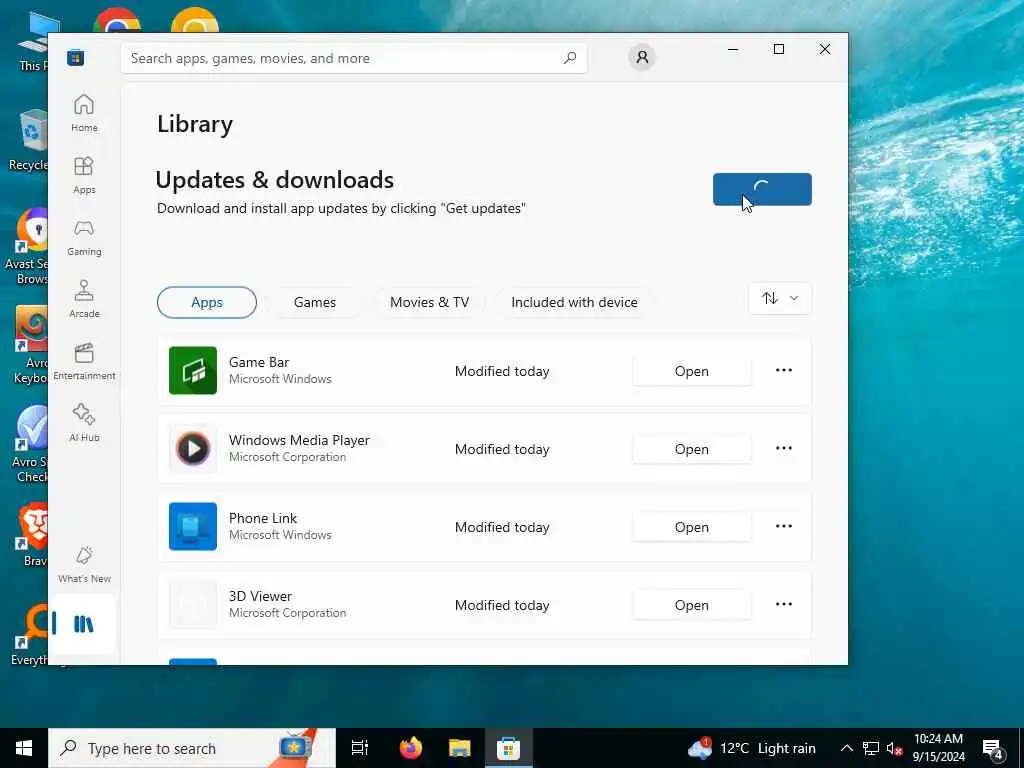This screenshot has height=768, width=1024.
Task: Open the Phone Link app
Action: tap(692, 527)
